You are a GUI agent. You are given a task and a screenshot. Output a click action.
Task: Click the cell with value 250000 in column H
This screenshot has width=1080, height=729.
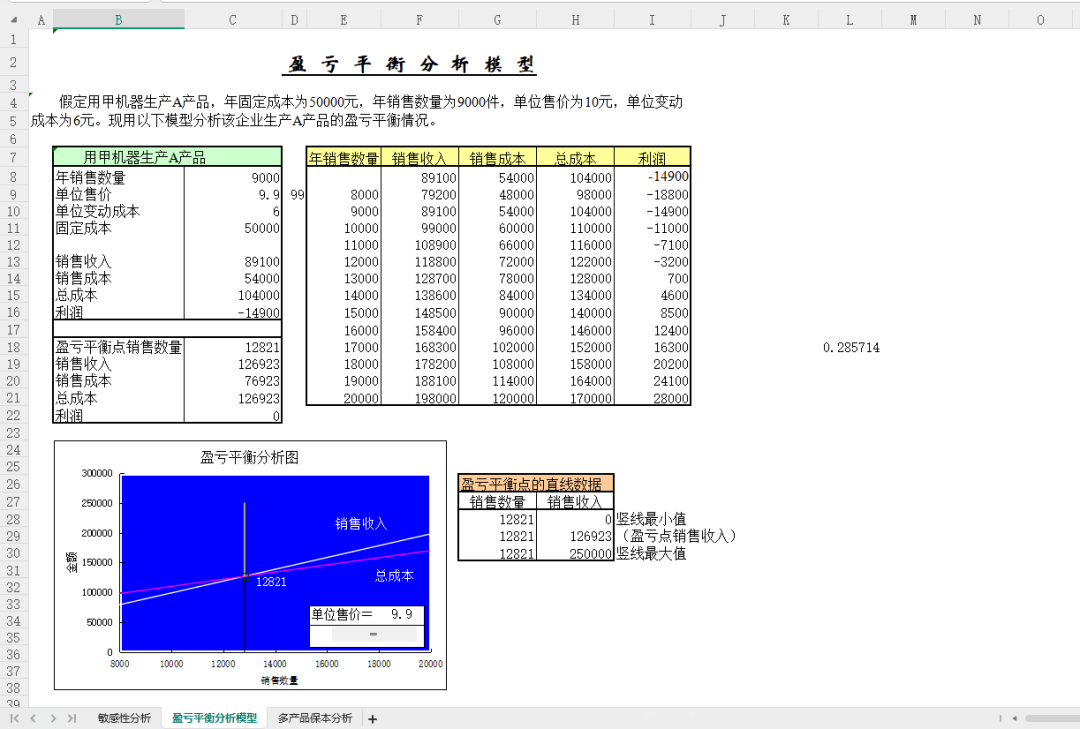pos(575,553)
